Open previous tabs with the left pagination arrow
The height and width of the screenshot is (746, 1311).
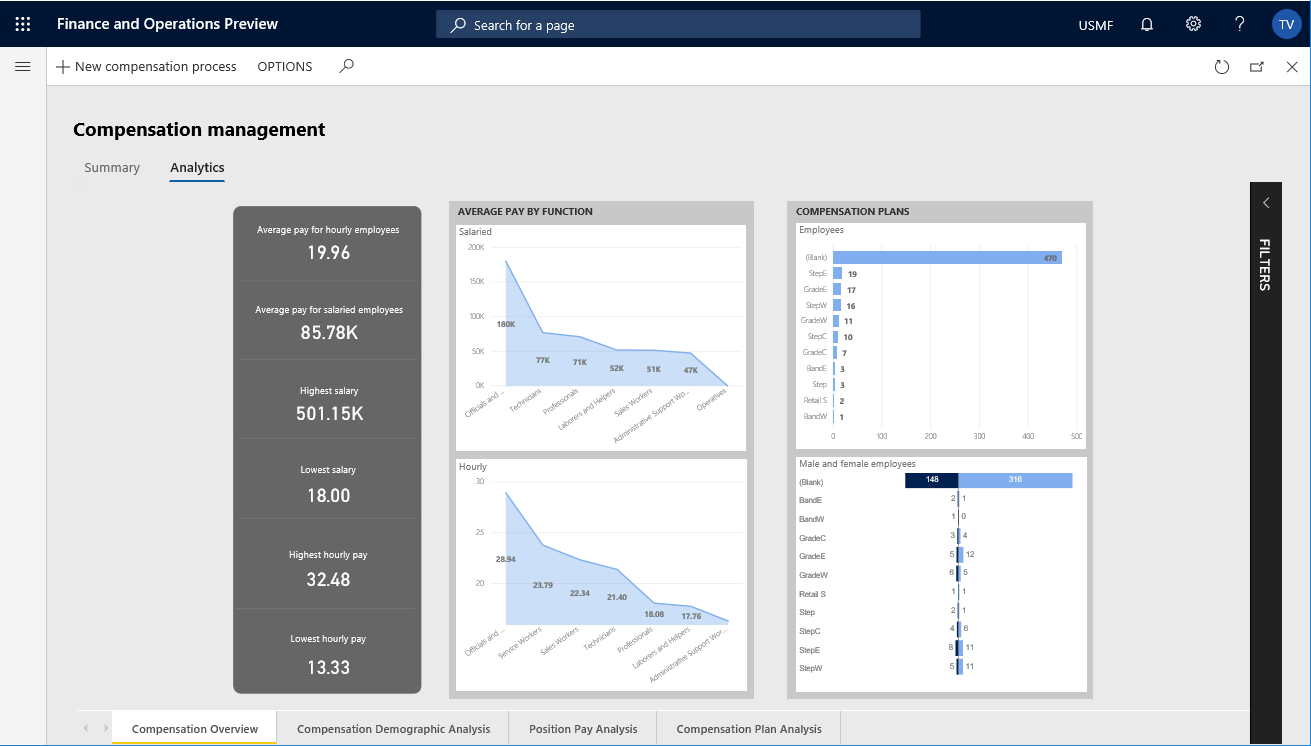point(87,728)
